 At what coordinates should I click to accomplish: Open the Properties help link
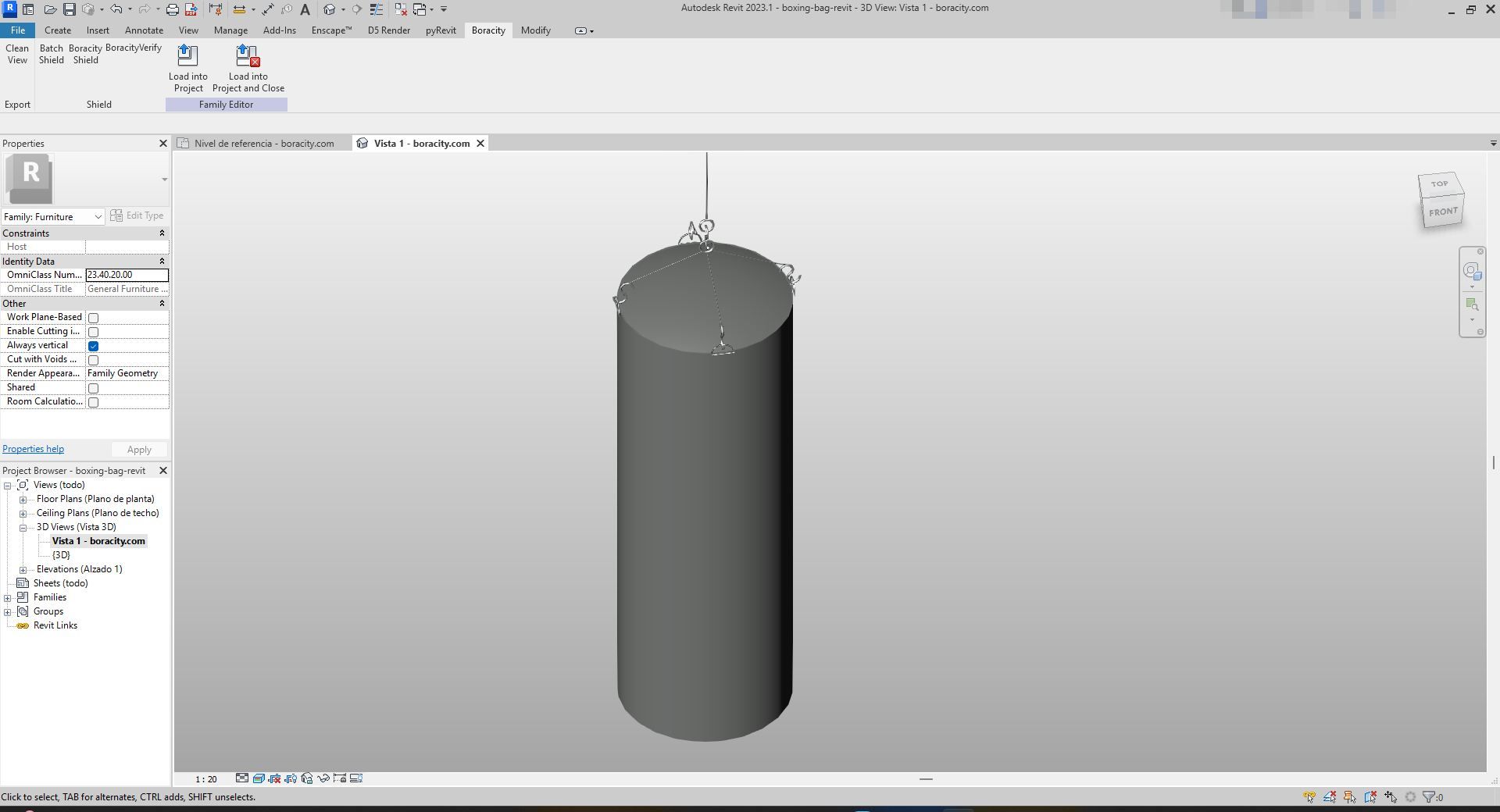point(33,449)
